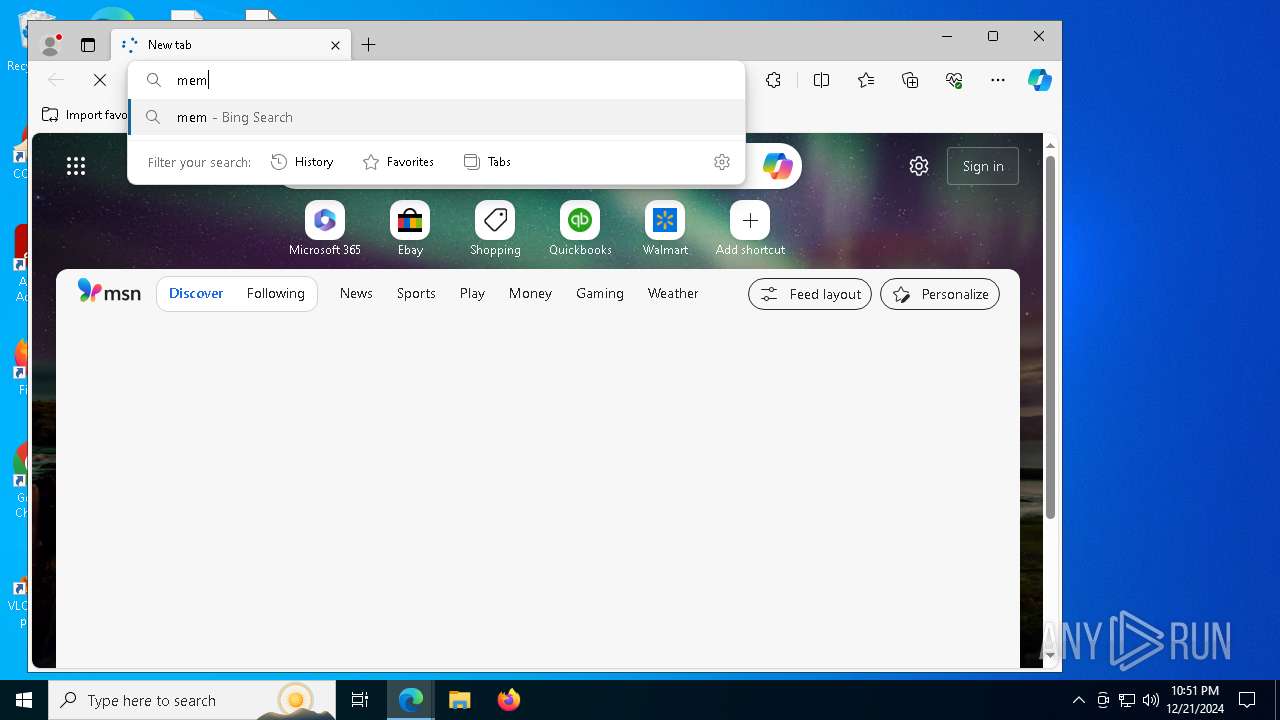Open Feed layout options

[x=810, y=294]
